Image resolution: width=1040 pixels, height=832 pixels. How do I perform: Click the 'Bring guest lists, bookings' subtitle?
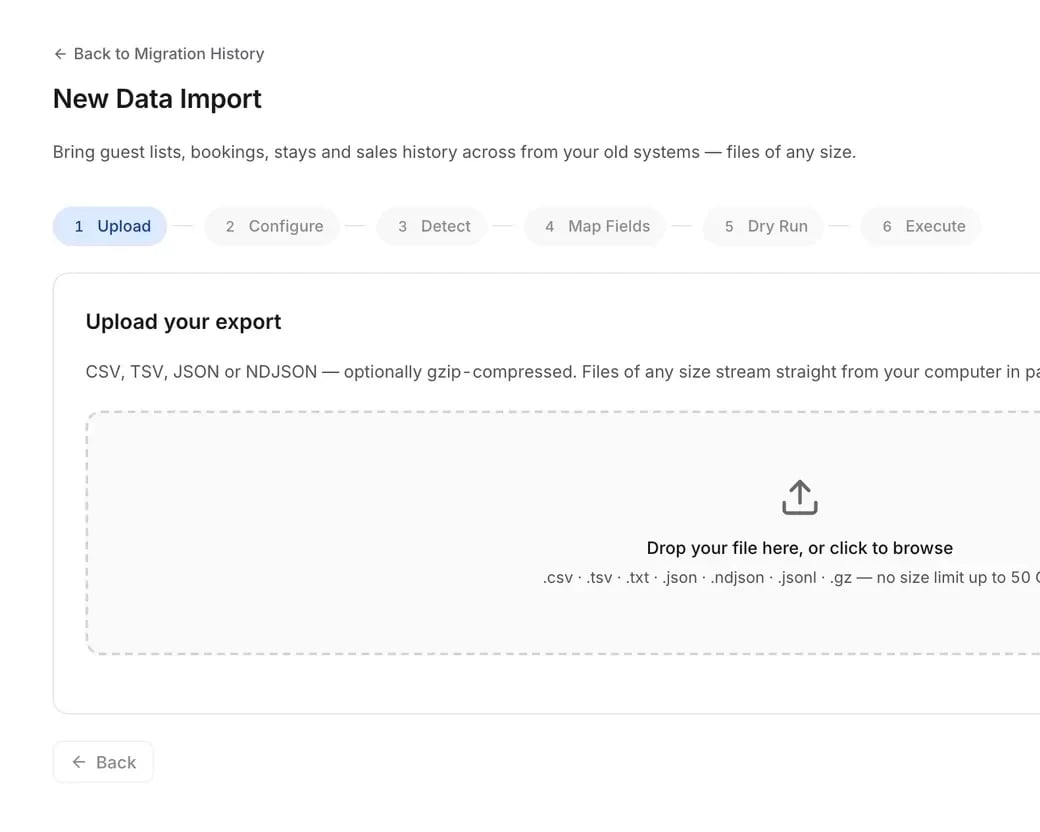[454, 152]
